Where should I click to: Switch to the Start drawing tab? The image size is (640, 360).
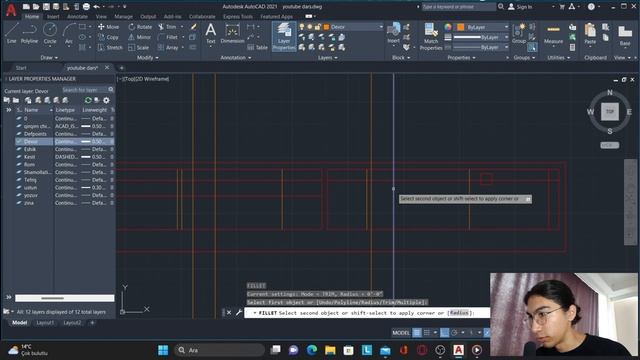(21, 68)
